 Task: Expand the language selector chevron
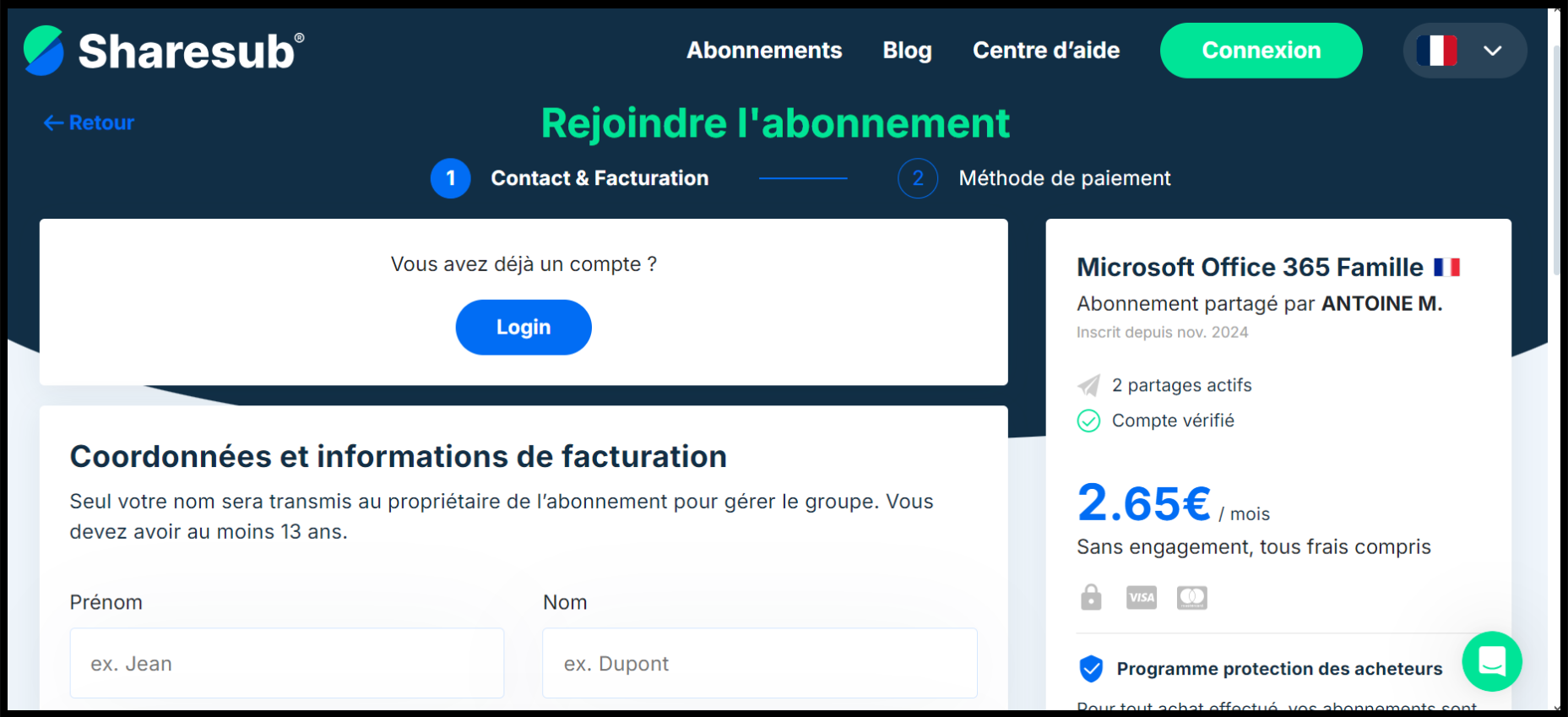[x=1493, y=51]
